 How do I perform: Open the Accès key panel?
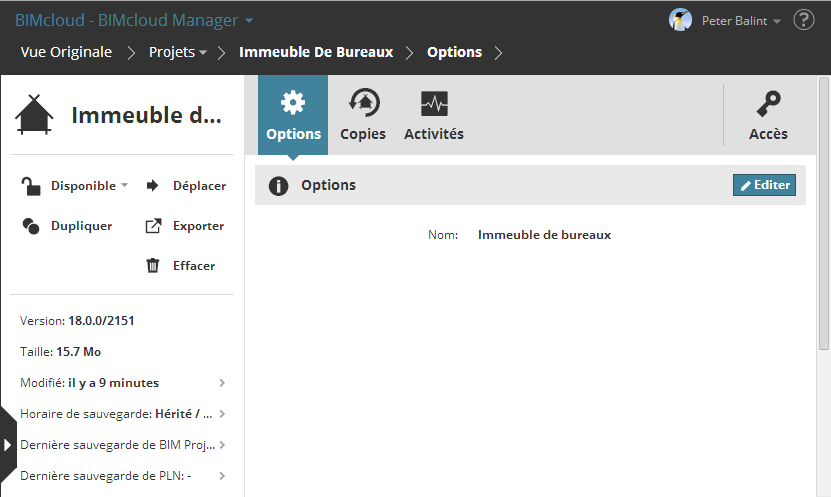(x=768, y=115)
